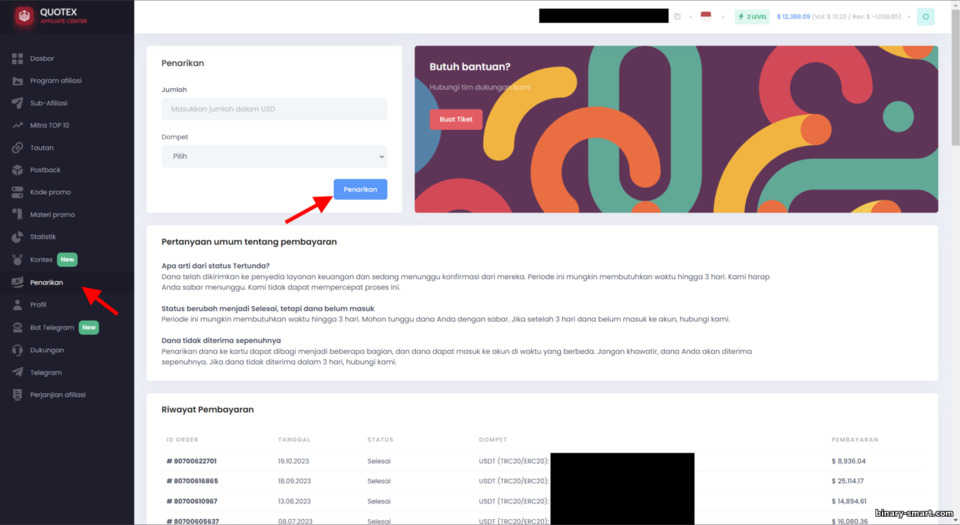Open Materi promo menu item
The width and height of the screenshot is (960, 525).
point(53,215)
